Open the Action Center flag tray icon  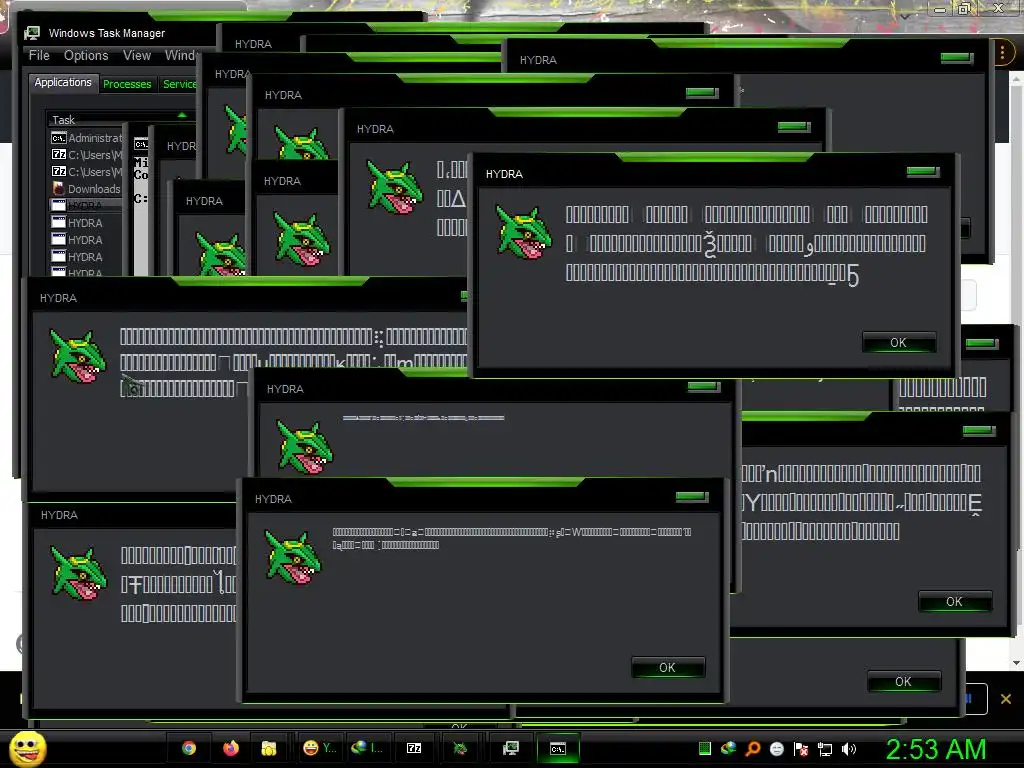(801, 748)
